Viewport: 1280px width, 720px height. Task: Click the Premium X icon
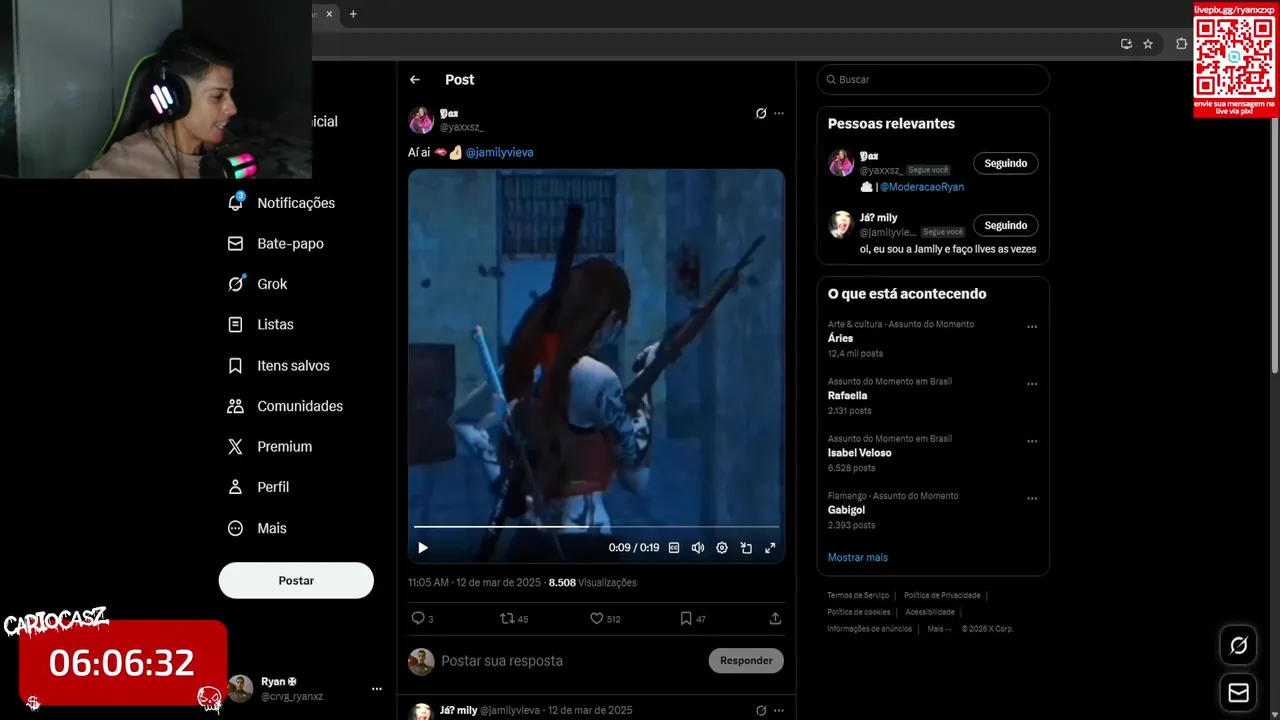pos(235,447)
